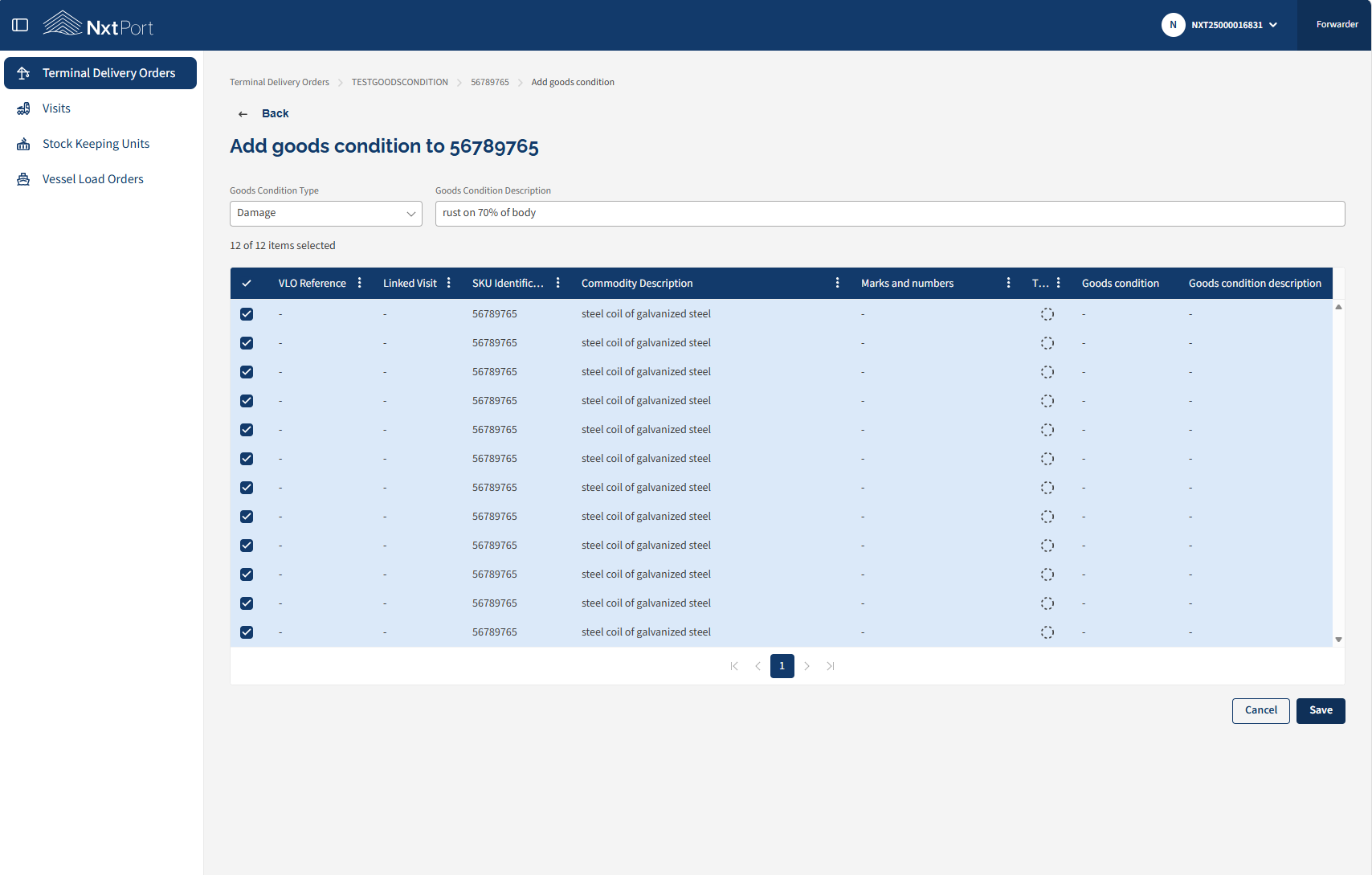This screenshot has width=1372, height=875.
Task: Click the Cancel button
Action: pyautogui.click(x=1261, y=711)
